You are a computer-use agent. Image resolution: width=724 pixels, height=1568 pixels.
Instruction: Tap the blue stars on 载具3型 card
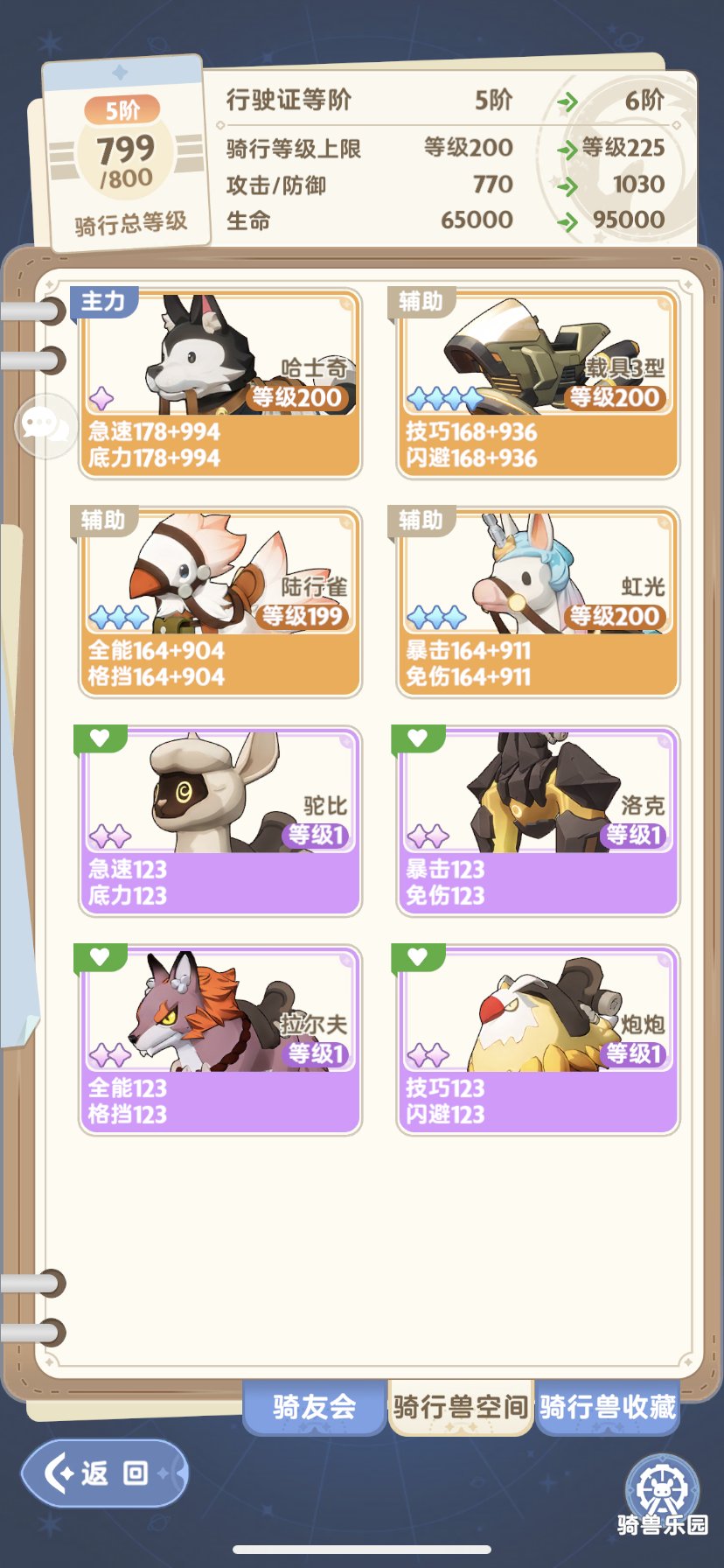[x=445, y=399]
